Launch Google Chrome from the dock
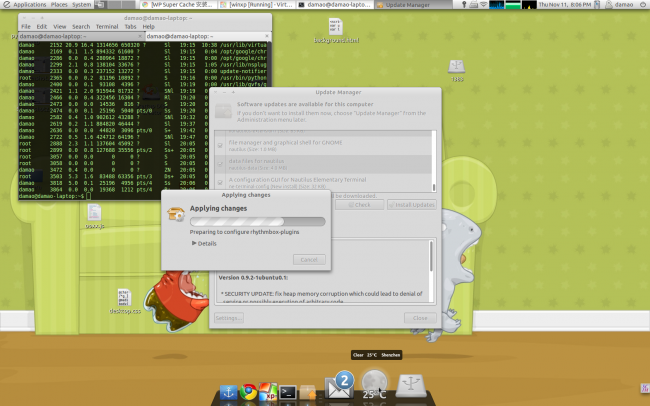650x406 pixels. pos(248,392)
